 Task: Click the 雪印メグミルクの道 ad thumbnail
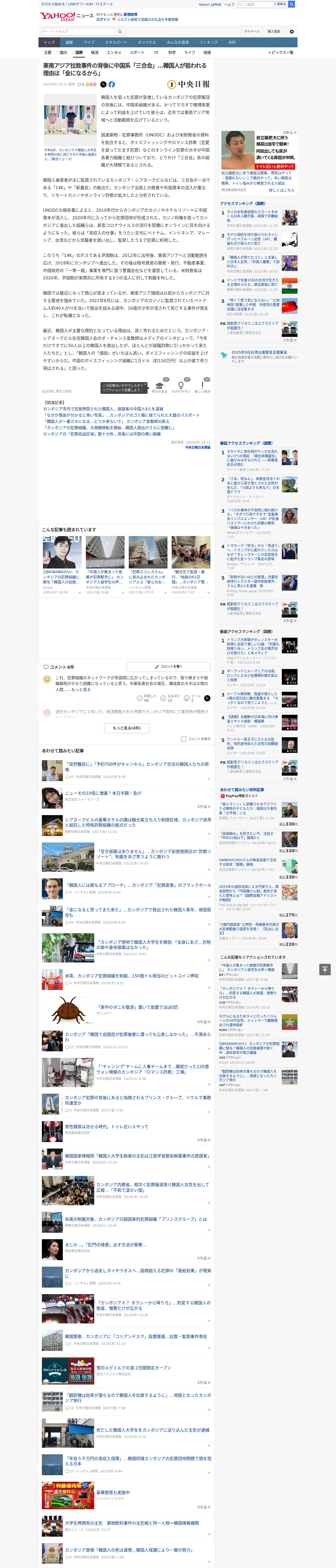68,1370
